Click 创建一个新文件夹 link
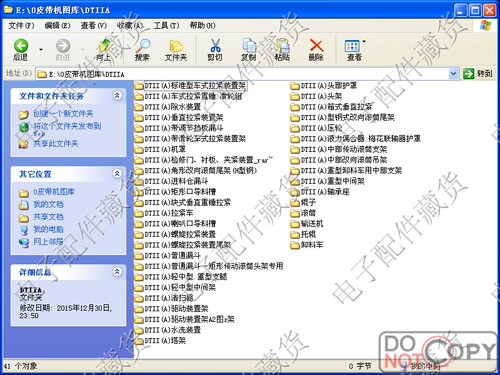Image resolution: width=500 pixels, height=375 pixels. [x=63, y=114]
